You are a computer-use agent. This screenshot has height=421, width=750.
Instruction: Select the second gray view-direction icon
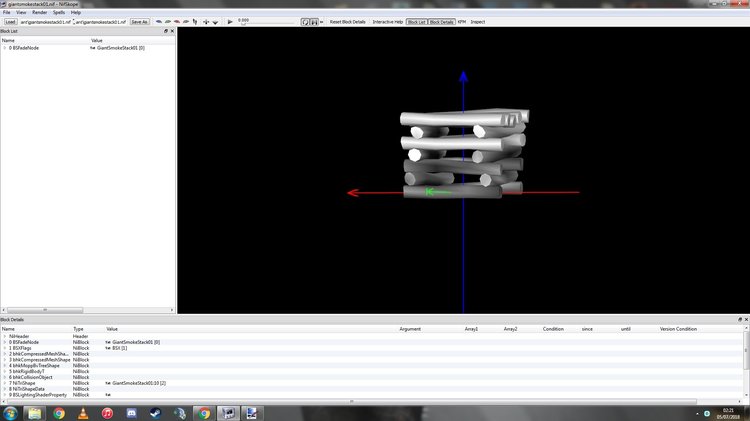[x=168, y=22]
